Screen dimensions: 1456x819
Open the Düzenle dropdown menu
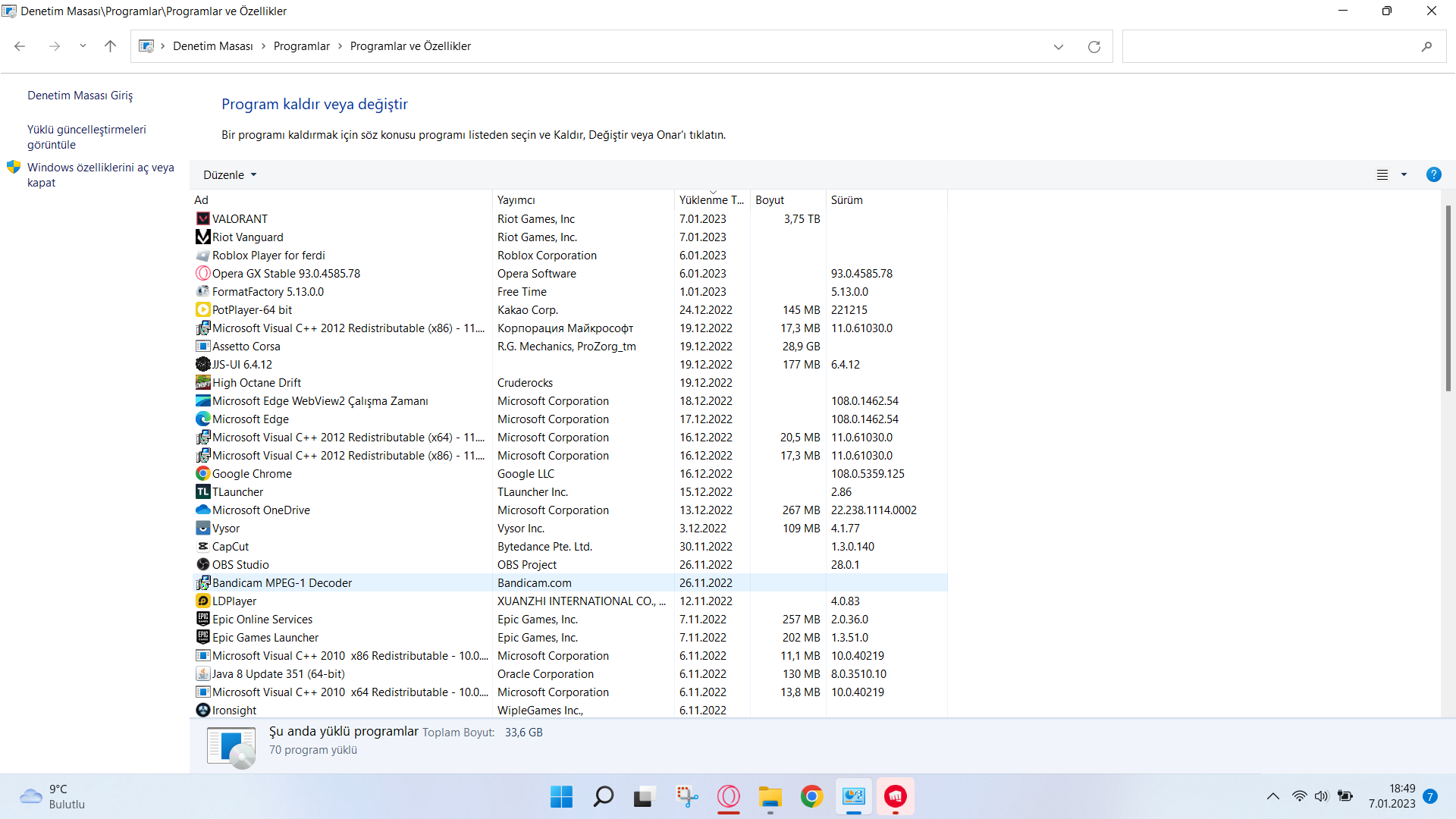point(230,174)
